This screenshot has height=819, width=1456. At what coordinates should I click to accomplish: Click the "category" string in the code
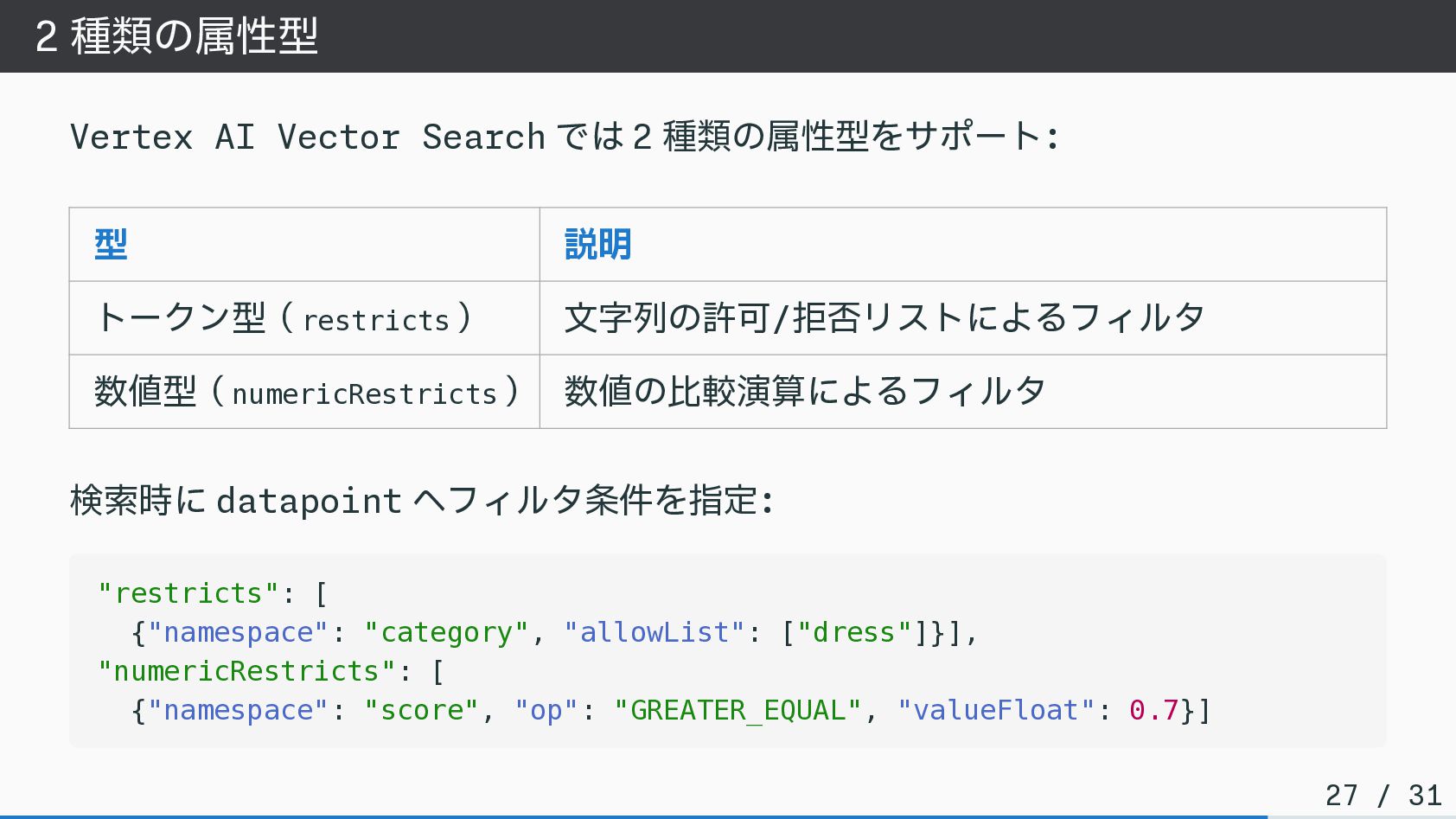[x=446, y=632]
